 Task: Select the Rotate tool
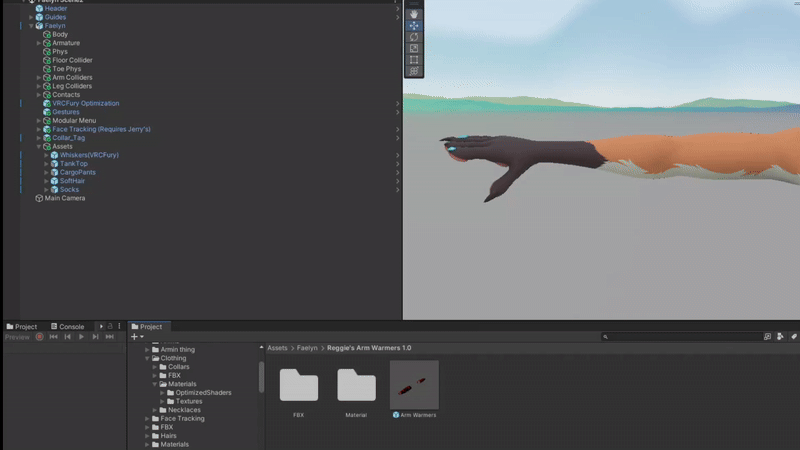[414, 37]
